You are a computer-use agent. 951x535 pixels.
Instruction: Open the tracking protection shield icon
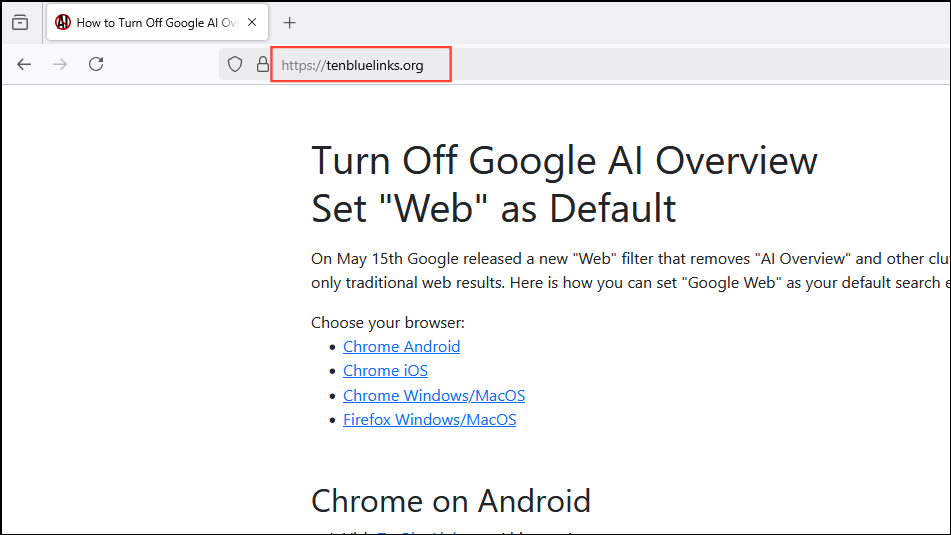(235, 64)
